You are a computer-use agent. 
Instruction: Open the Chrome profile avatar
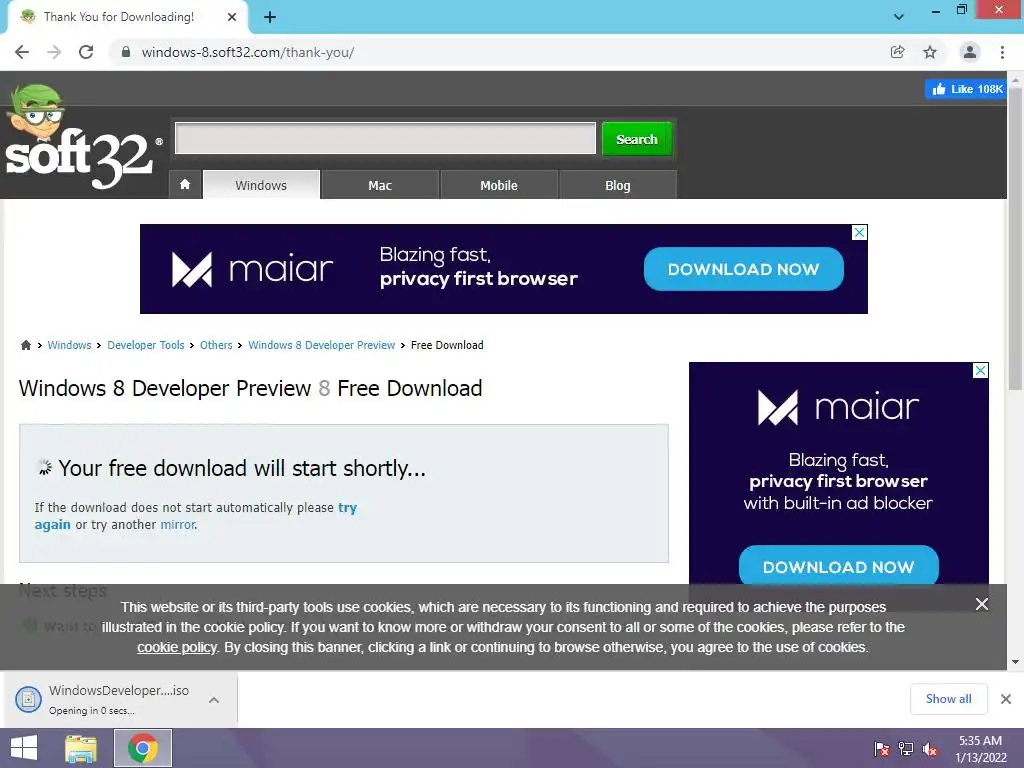970,52
